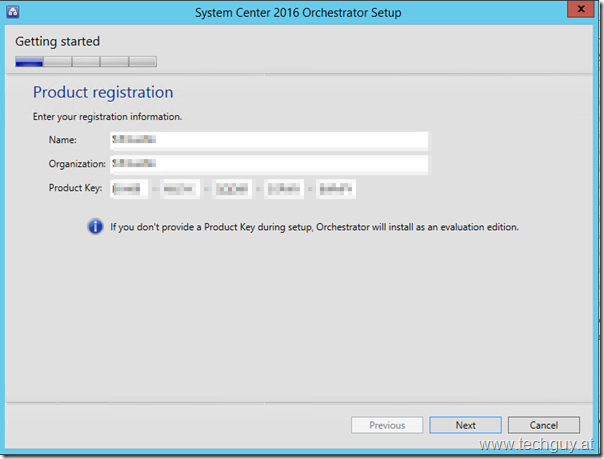Focus the Organization input field
Screen dimensions: 604x459
pos(269,164)
